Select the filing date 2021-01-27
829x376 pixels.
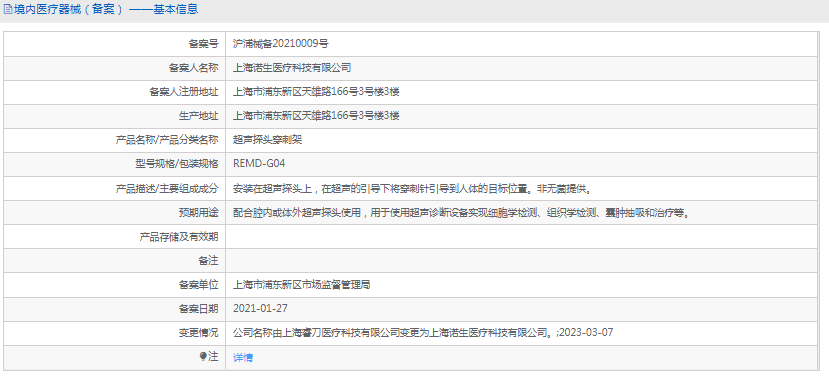coord(261,309)
